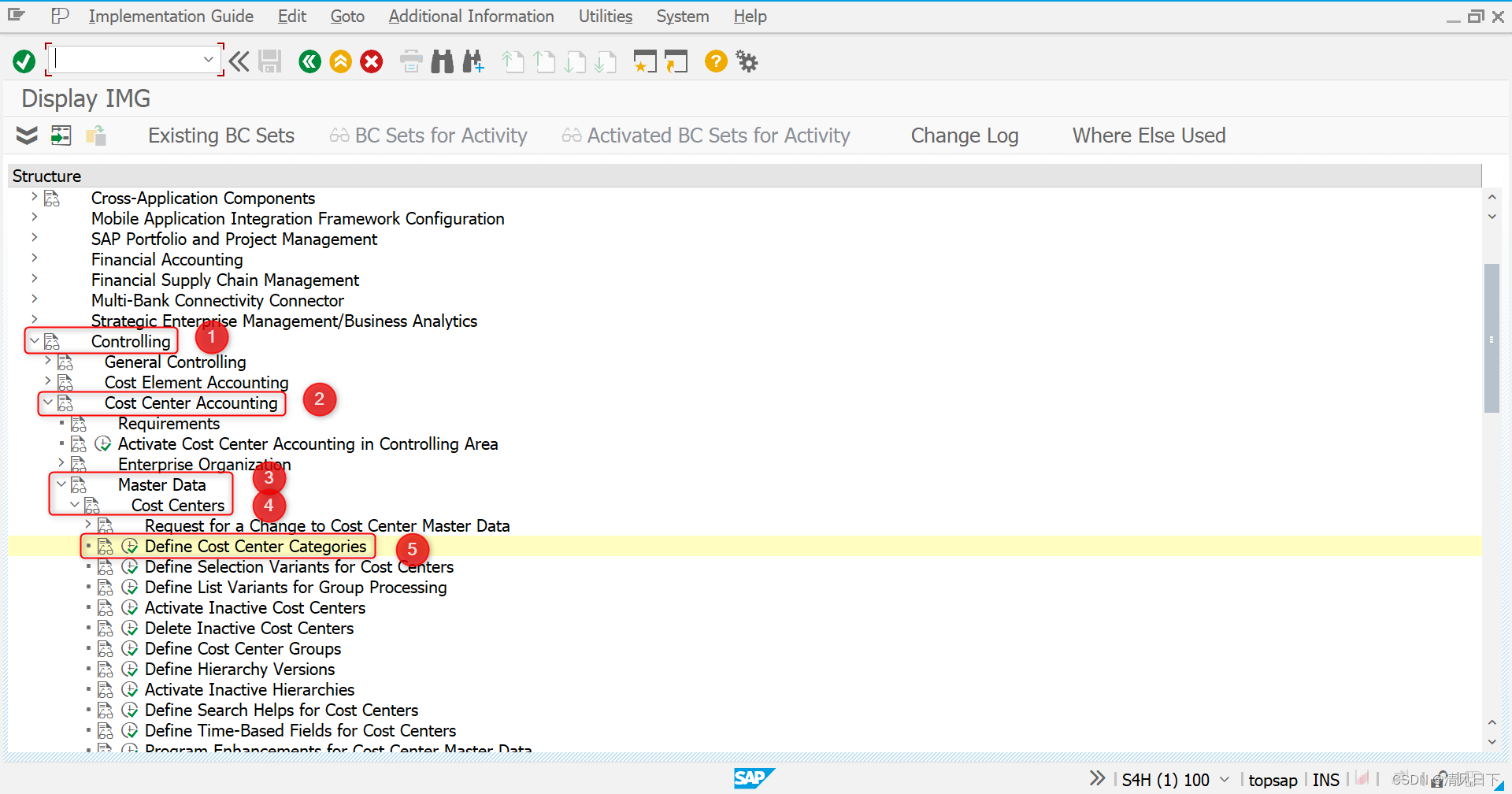Click the status bar expand double-arrow

point(1097,778)
